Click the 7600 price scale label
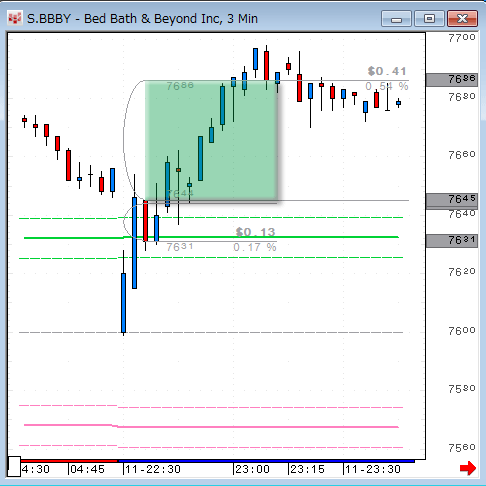This screenshot has height=486, width=486. [x=462, y=331]
